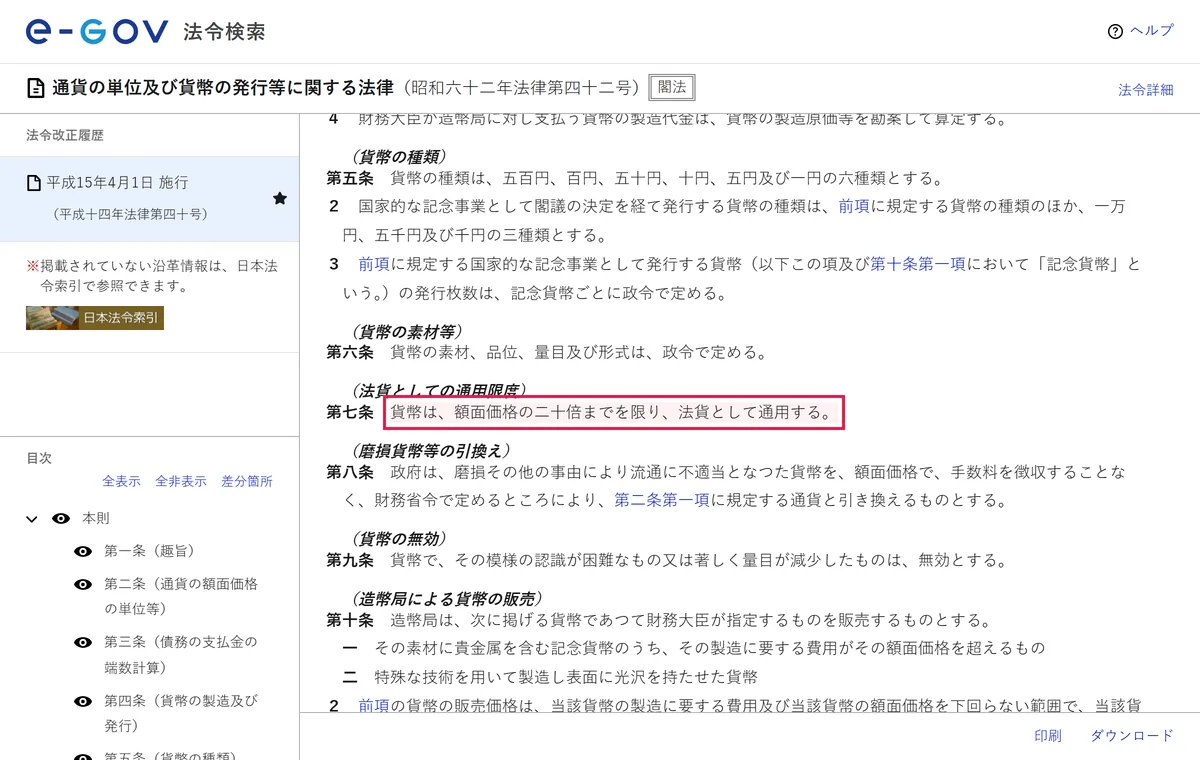Click 全非表示 in the table of contents
This screenshot has height=760, width=1200.
coord(181,481)
